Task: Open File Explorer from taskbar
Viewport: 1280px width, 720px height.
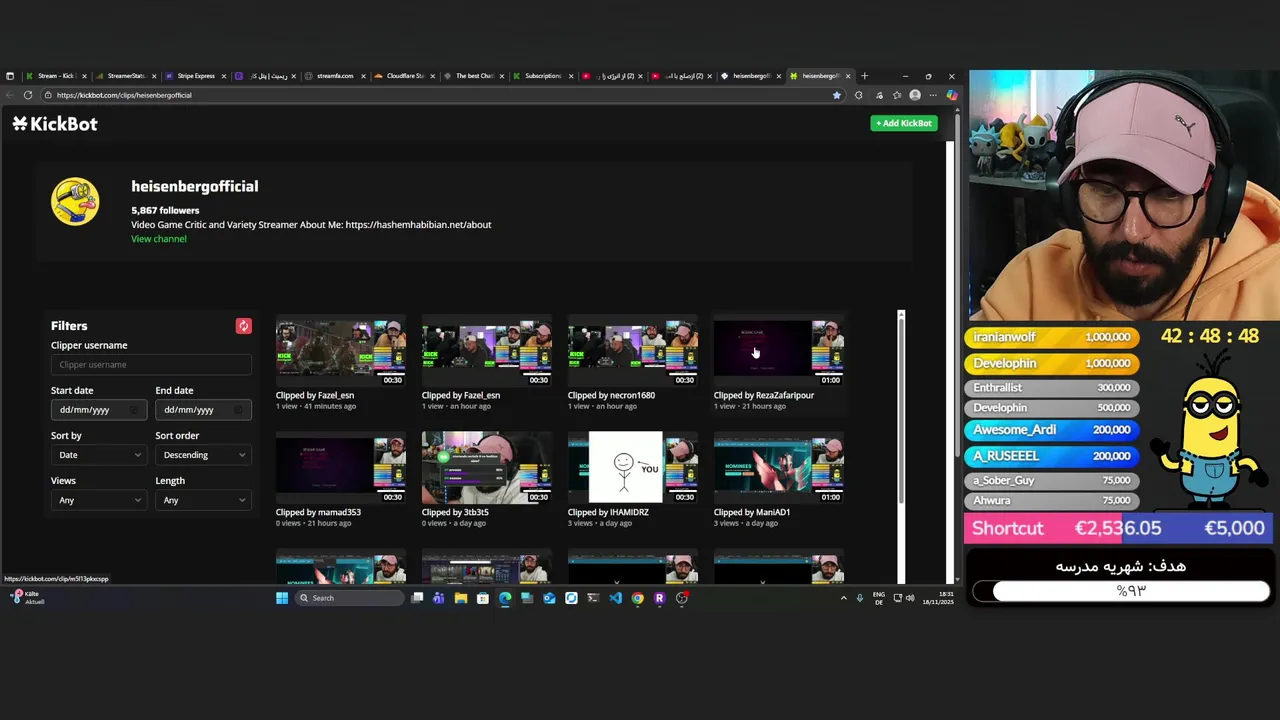Action: point(460,598)
